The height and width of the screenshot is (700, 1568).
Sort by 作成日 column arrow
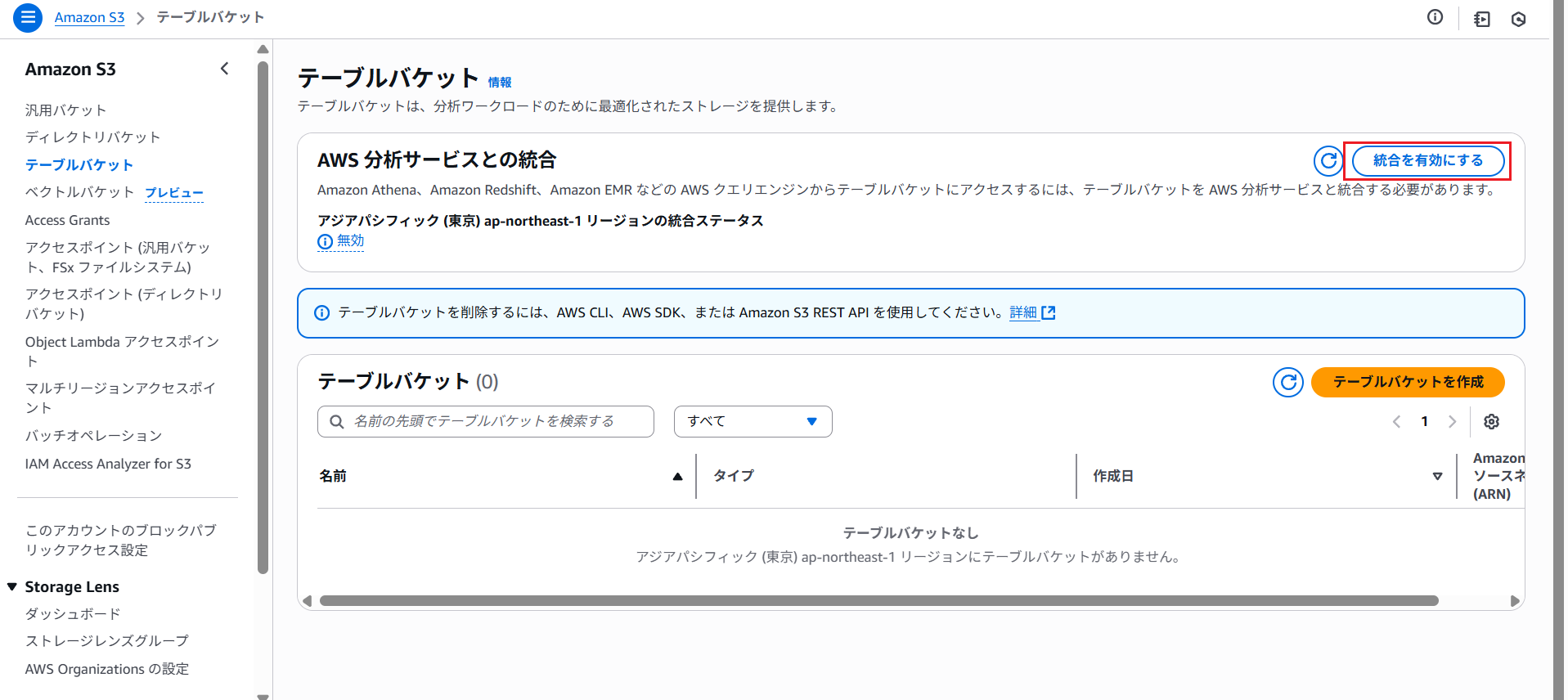click(x=1437, y=477)
